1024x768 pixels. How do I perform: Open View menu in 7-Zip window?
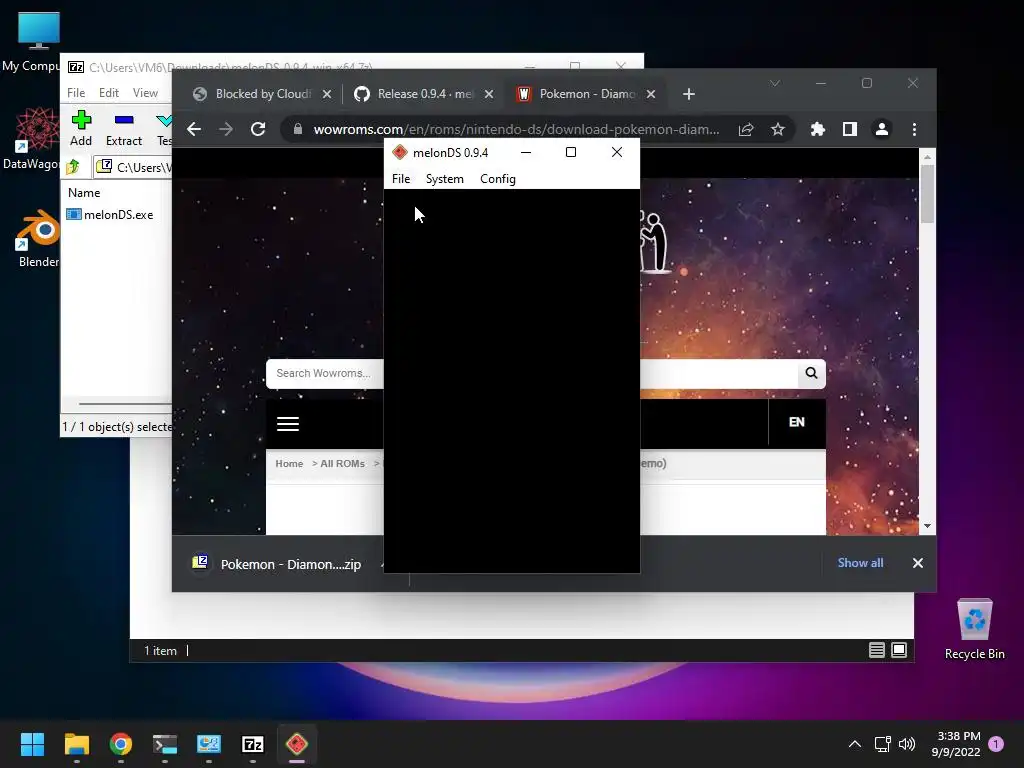pos(145,93)
